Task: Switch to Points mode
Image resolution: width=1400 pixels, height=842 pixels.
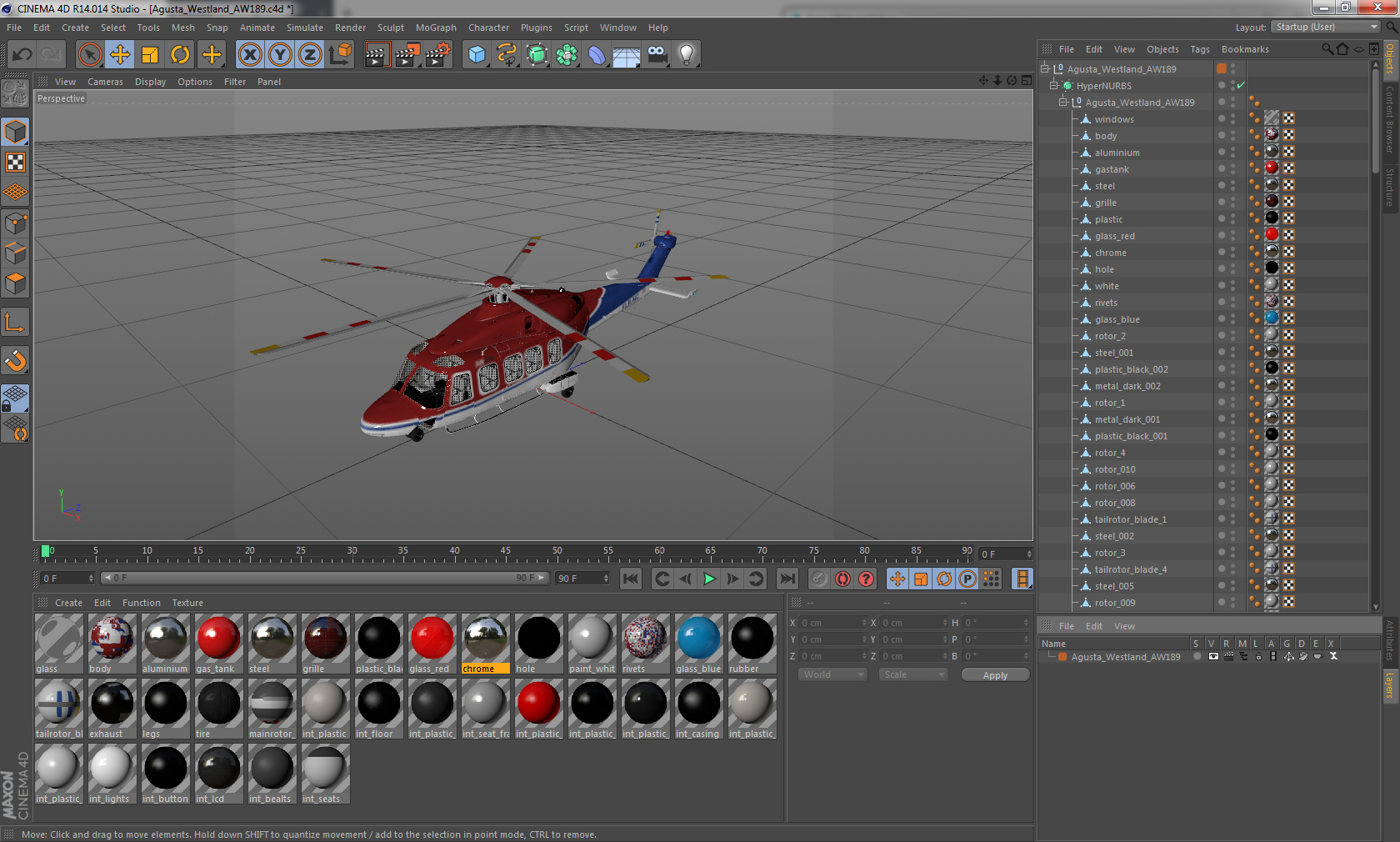Action: point(16,223)
